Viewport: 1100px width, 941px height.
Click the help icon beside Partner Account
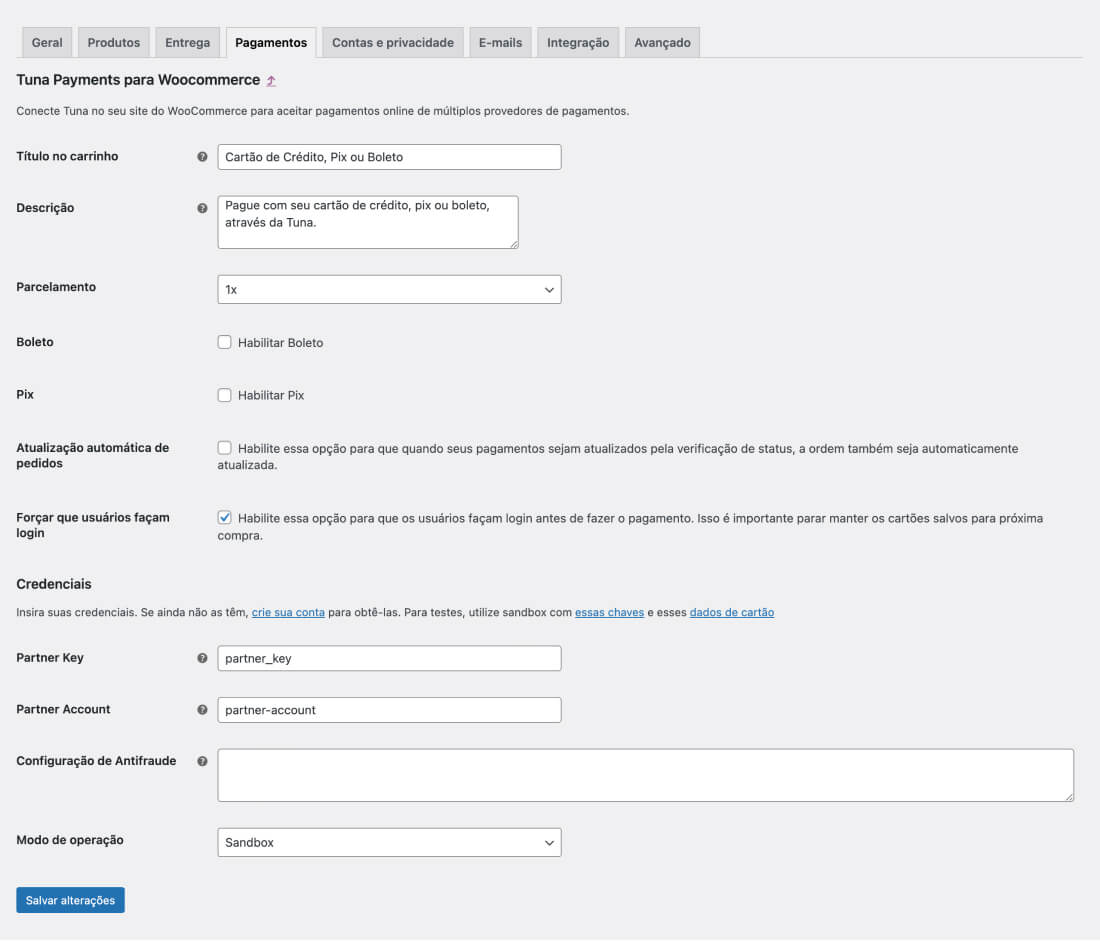click(202, 710)
